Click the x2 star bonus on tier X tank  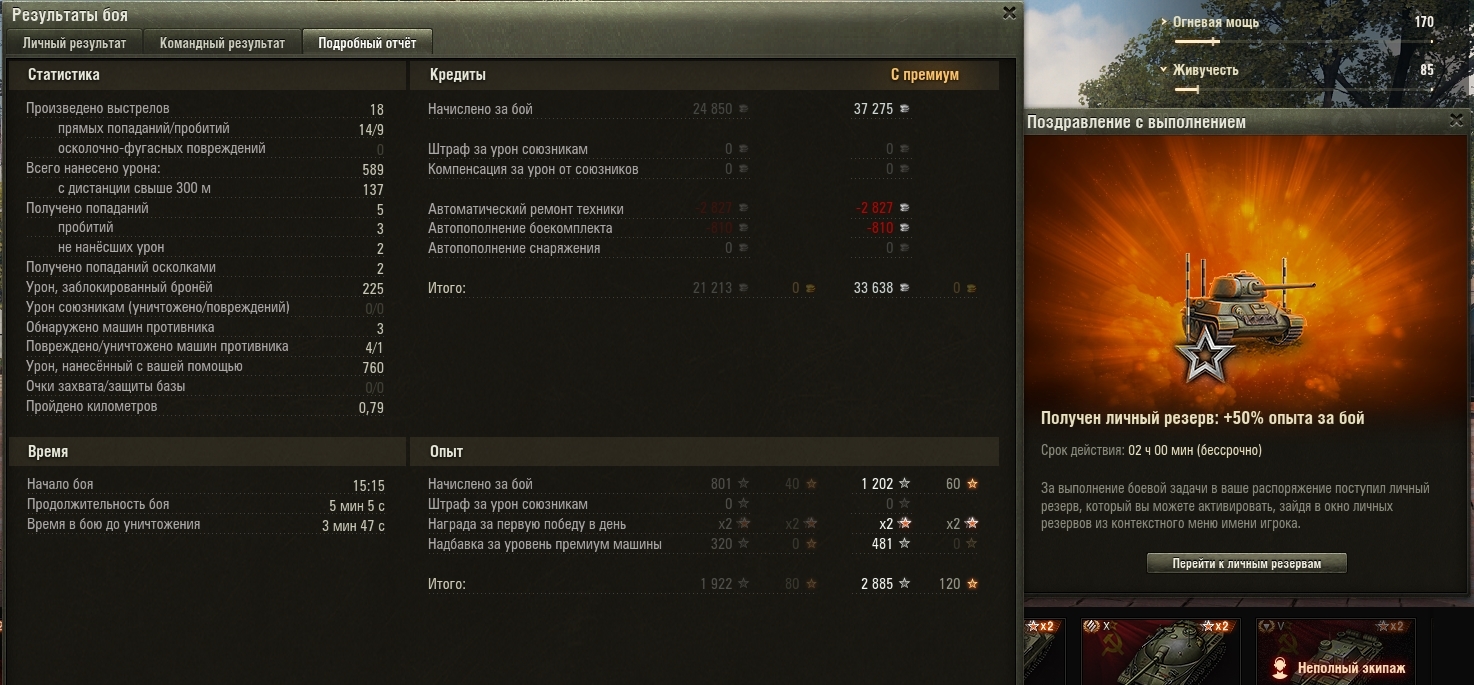1214,626
